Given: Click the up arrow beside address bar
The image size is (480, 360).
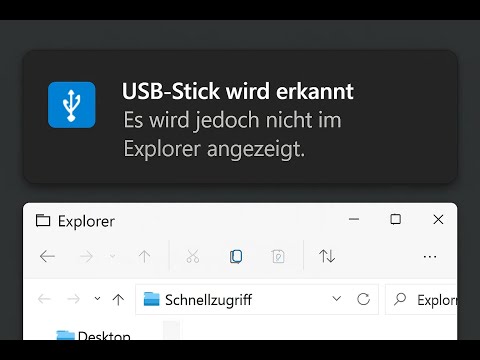Looking at the screenshot, I should click(x=118, y=299).
